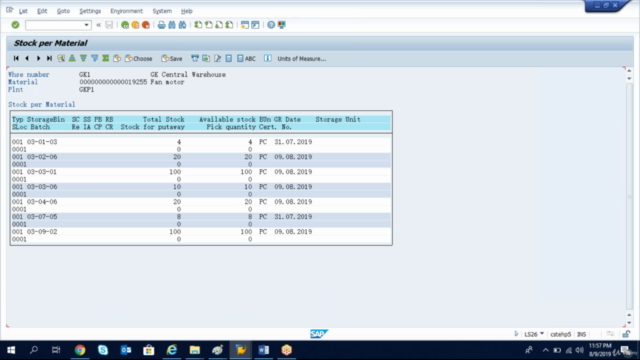Click the Information icon in list toolbar

267,58
